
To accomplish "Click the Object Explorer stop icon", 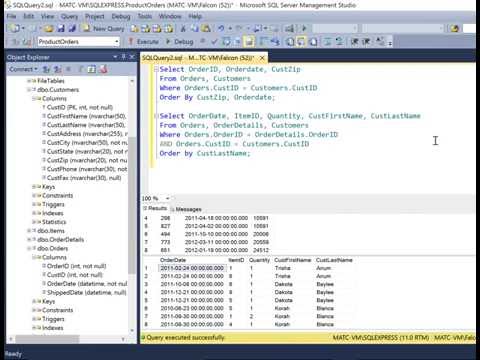I will click(68, 69).
